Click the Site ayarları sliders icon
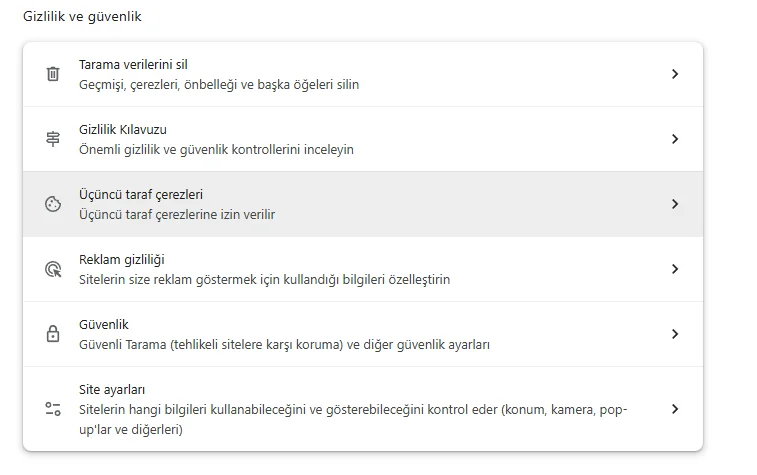757x475 pixels. coord(53,408)
